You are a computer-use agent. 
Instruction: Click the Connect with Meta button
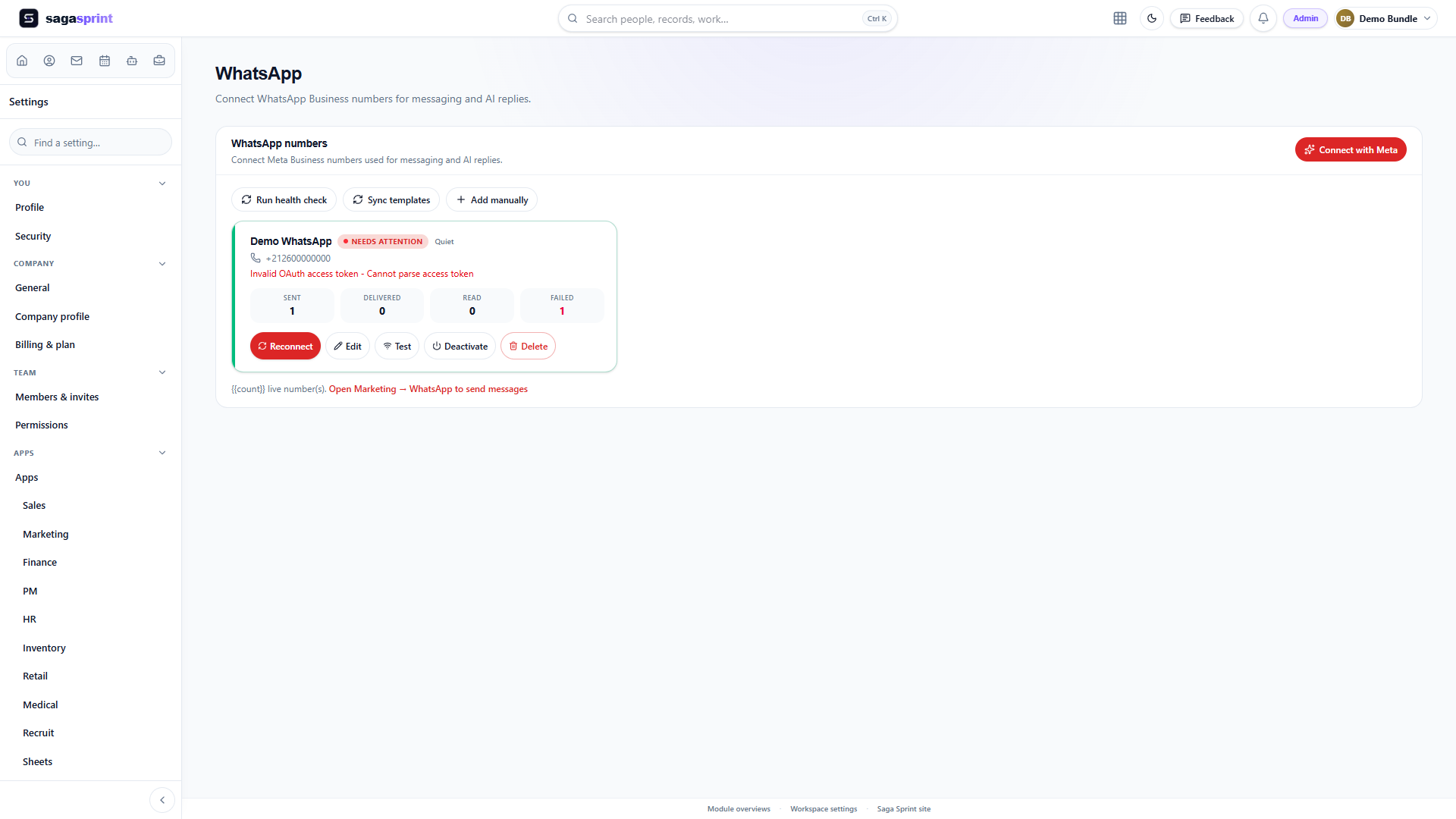coord(1351,150)
